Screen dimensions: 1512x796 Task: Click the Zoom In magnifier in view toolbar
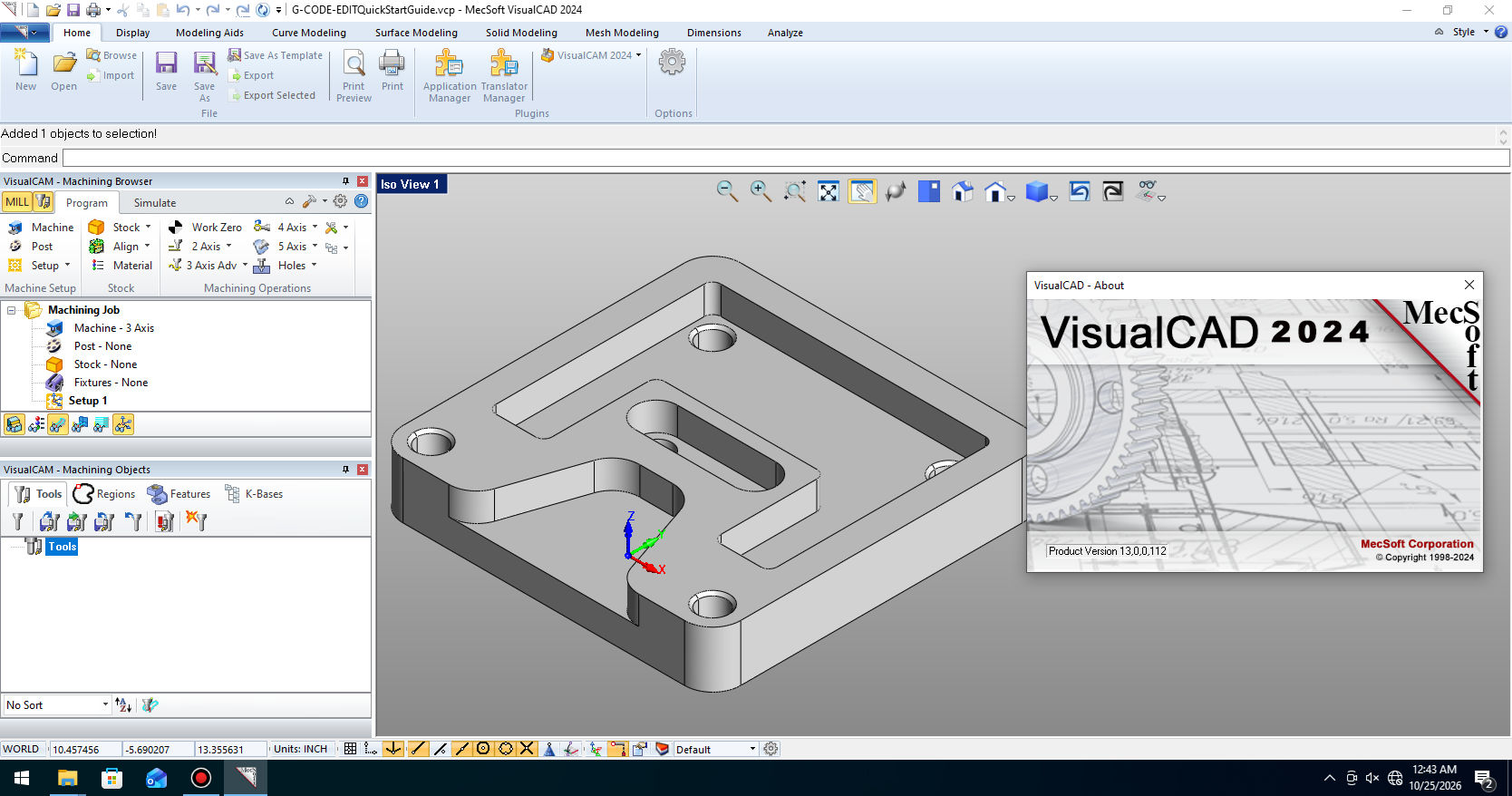point(761,191)
